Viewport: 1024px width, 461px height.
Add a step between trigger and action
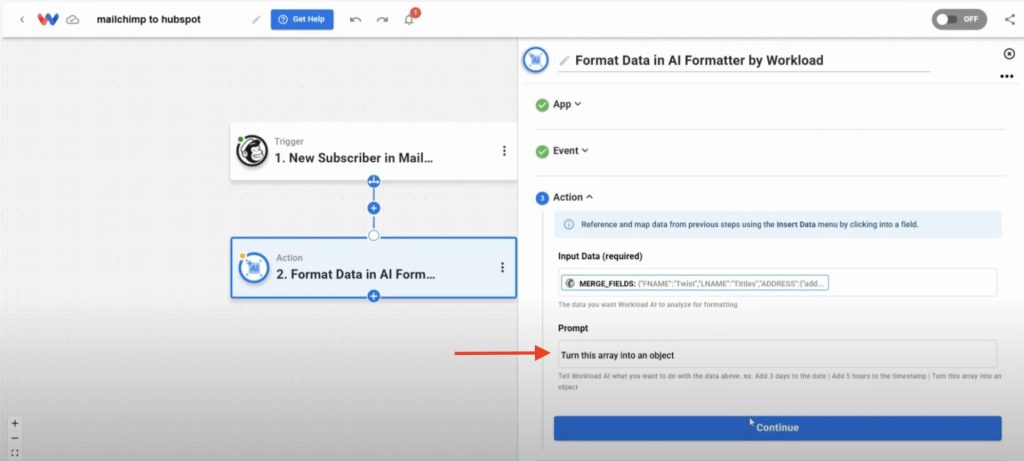(374, 208)
